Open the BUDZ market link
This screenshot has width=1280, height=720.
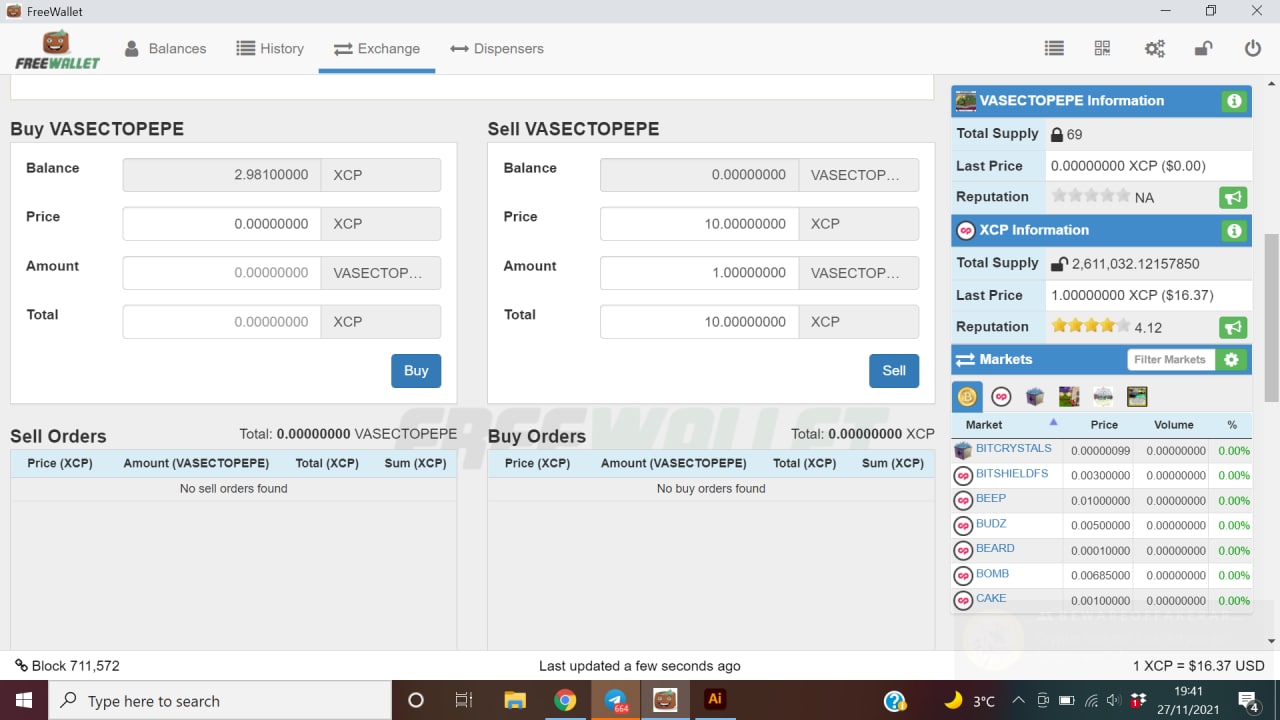click(x=991, y=524)
